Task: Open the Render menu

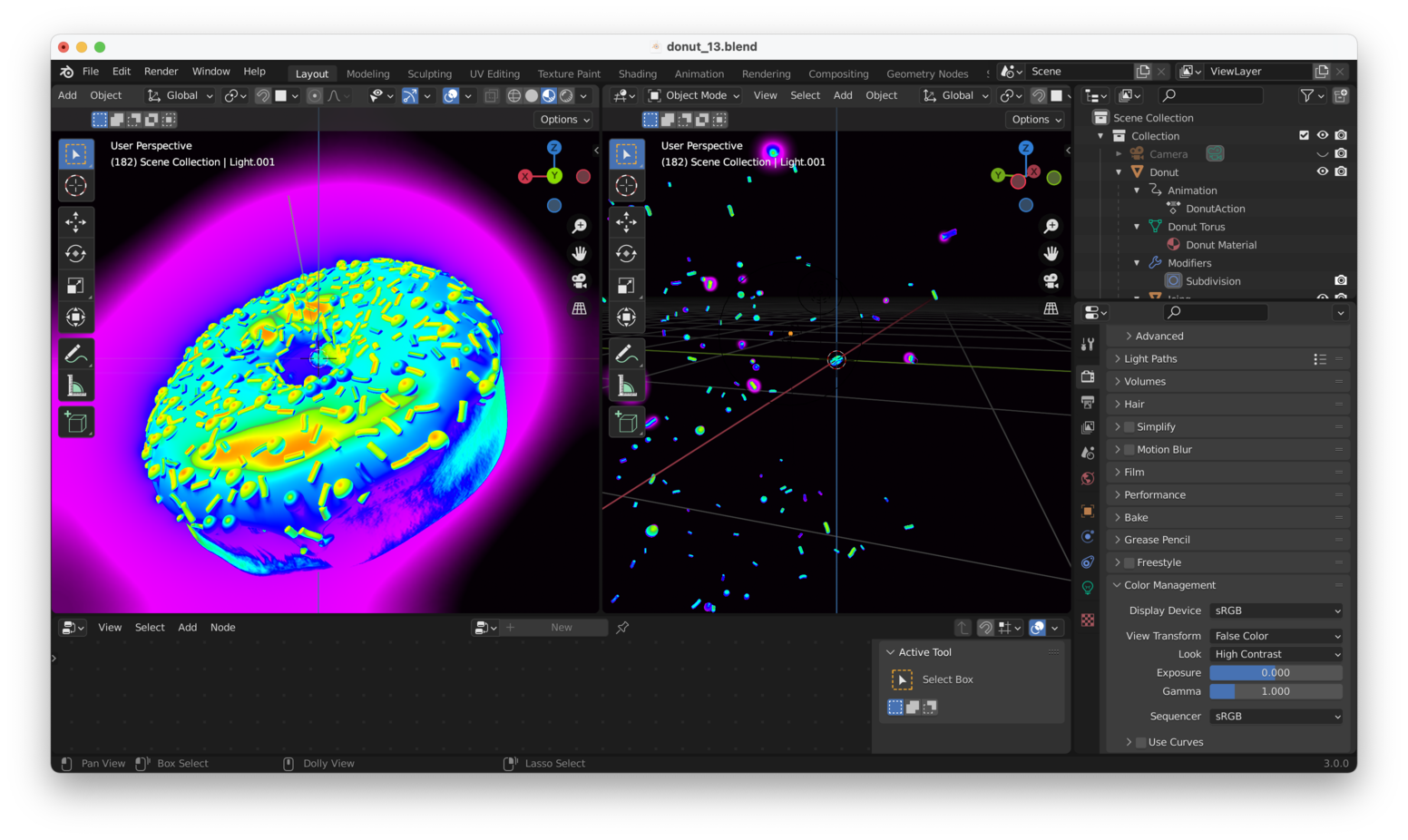Action: pos(161,72)
